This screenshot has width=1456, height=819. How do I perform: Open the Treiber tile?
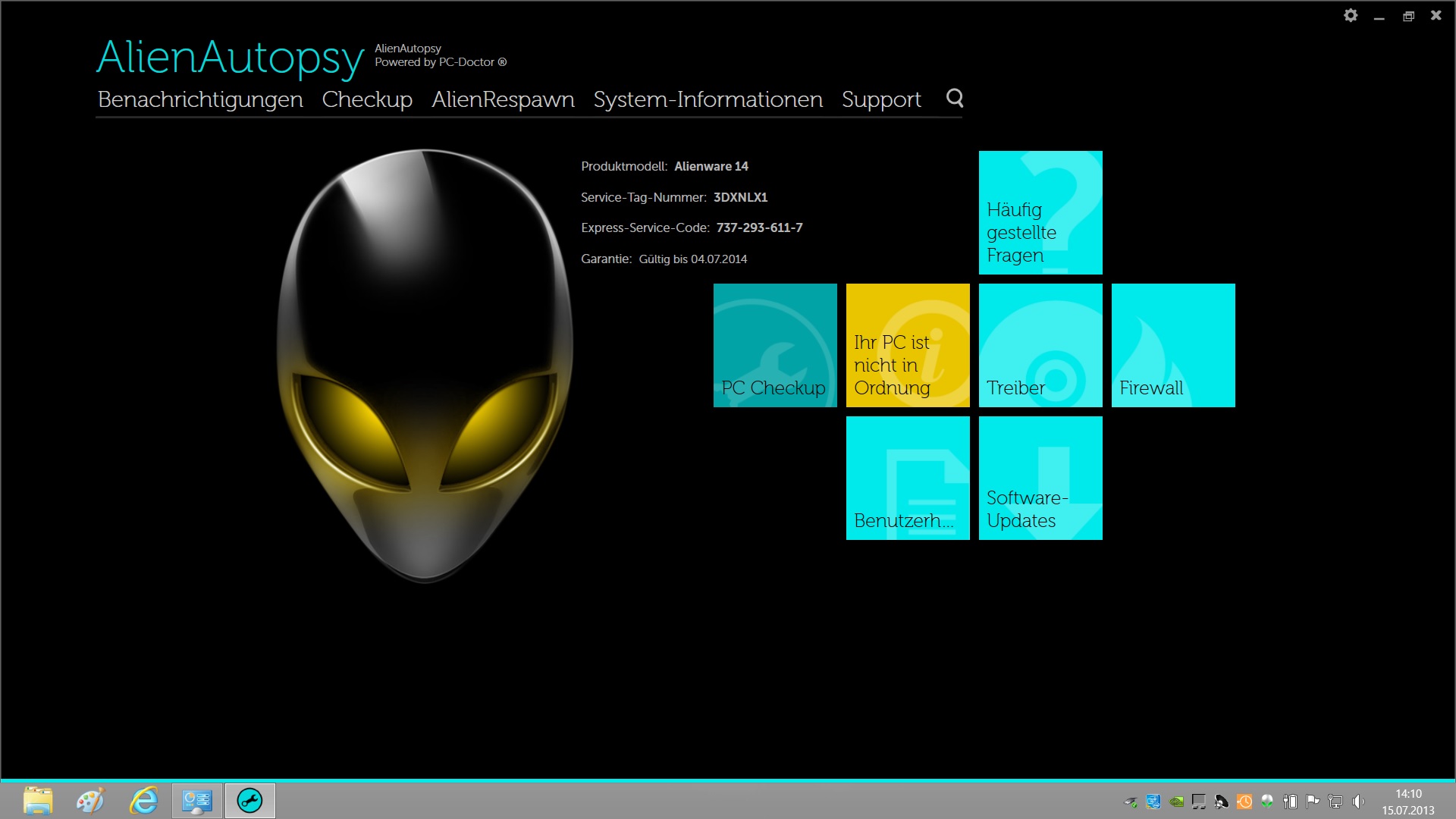click(1040, 345)
